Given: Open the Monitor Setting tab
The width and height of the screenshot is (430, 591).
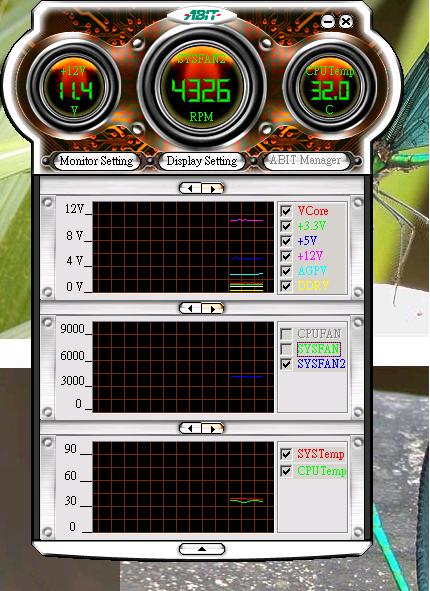Looking at the screenshot, I should 96,161.
